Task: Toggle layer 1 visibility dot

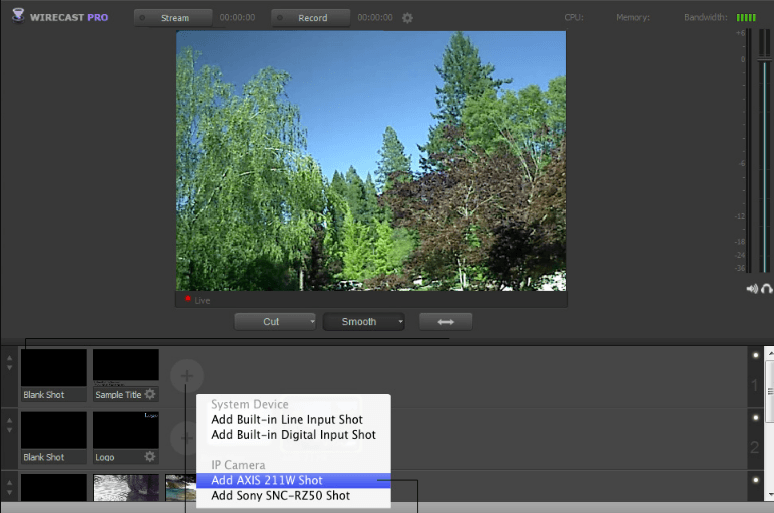Action: tap(755, 355)
